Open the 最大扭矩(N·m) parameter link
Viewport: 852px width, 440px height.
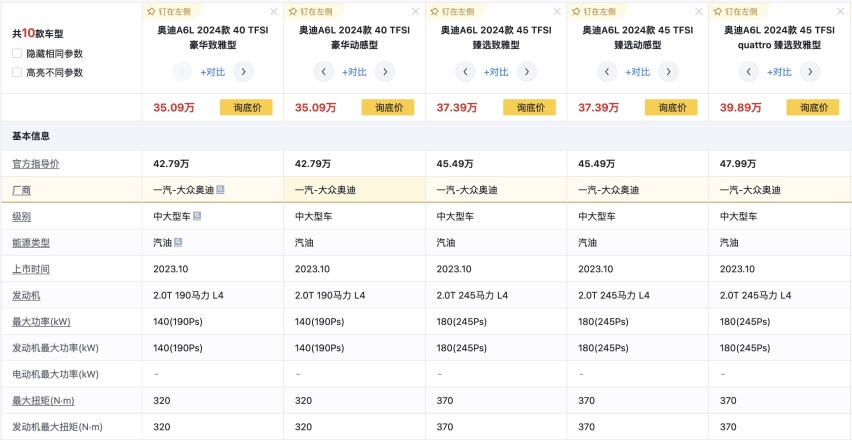pos(43,401)
